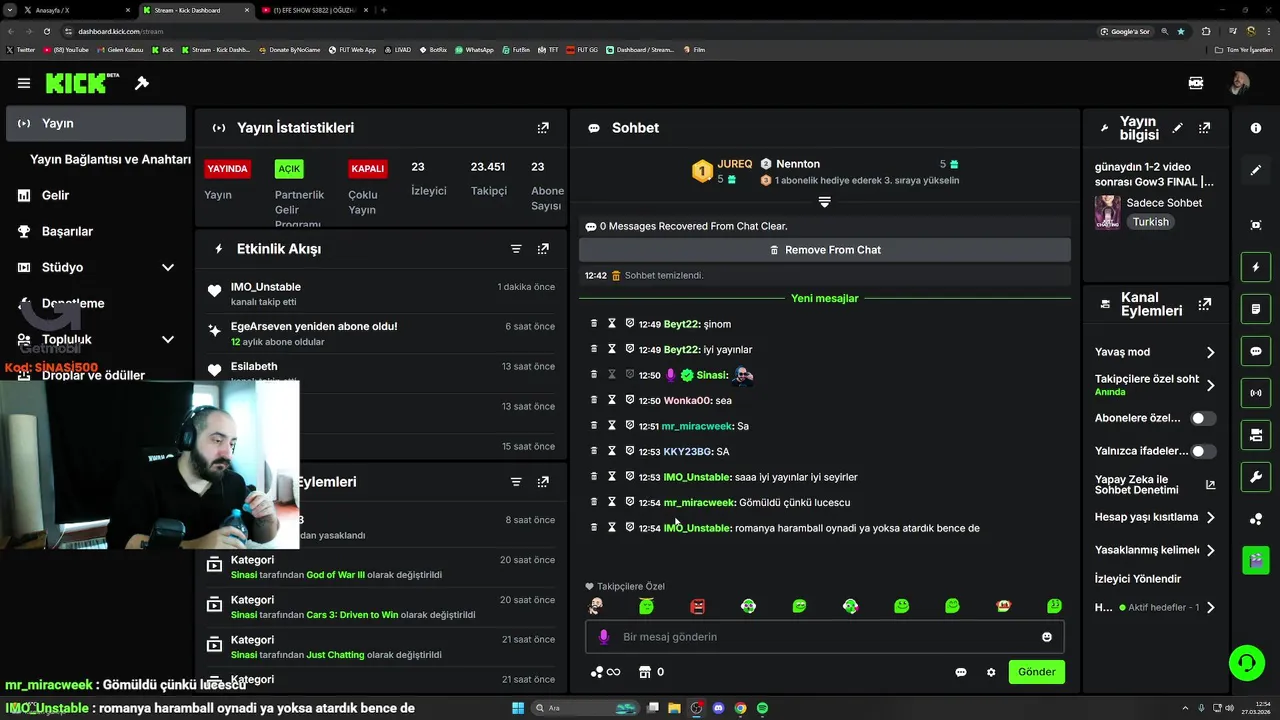Pop out the Yayın bilgisi panel
The height and width of the screenshot is (720, 1280).
[x=1204, y=128]
